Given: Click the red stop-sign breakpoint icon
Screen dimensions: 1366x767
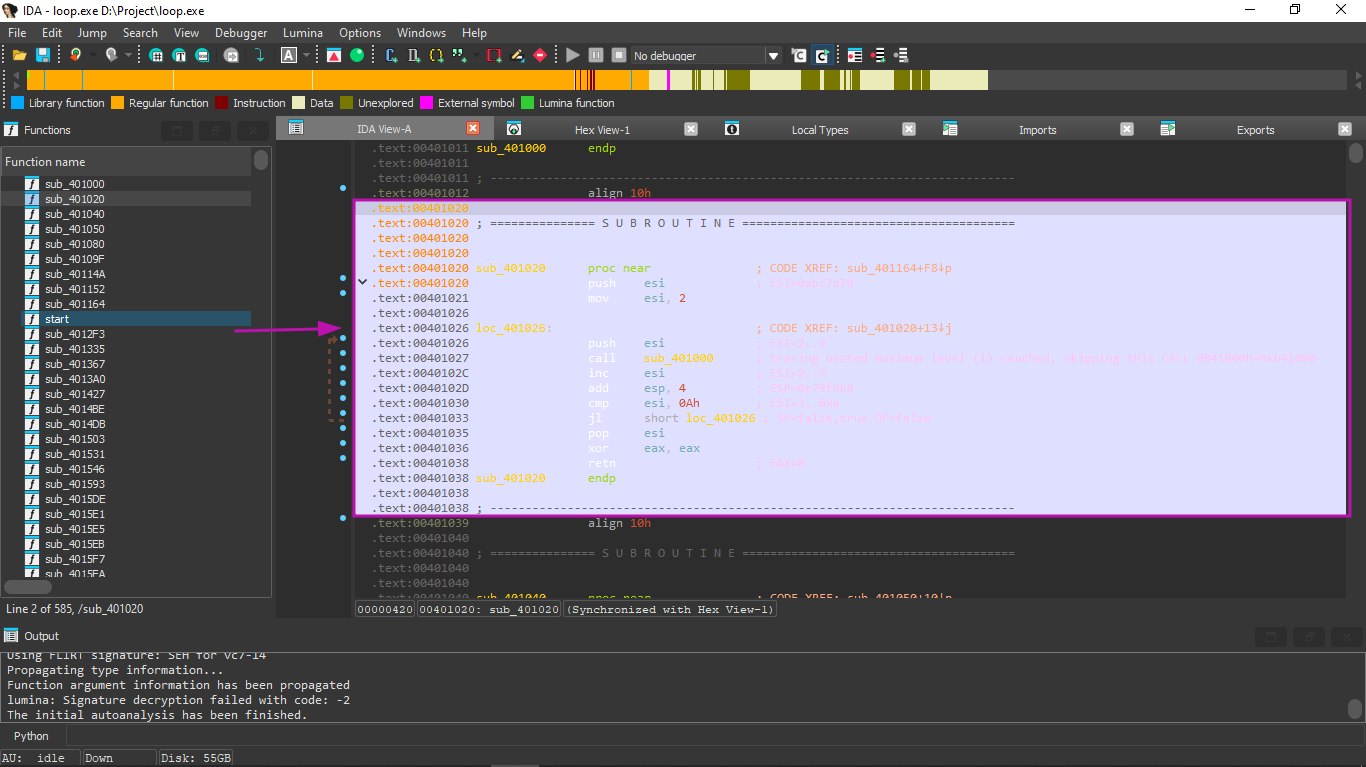Looking at the screenshot, I should point(540,55).
